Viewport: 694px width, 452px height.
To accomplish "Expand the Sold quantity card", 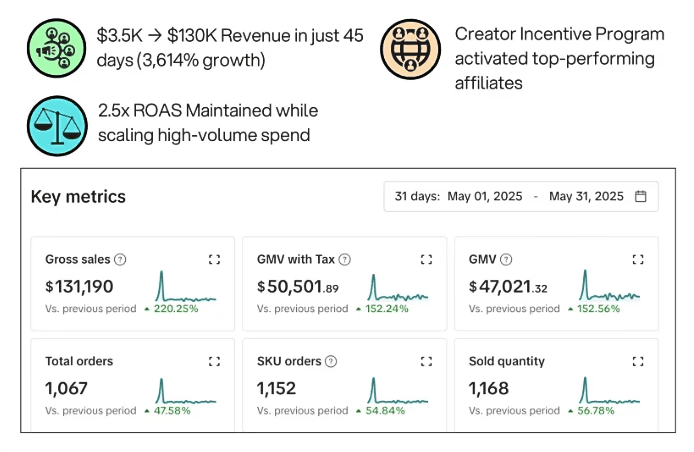I will [x=638, y=361].
